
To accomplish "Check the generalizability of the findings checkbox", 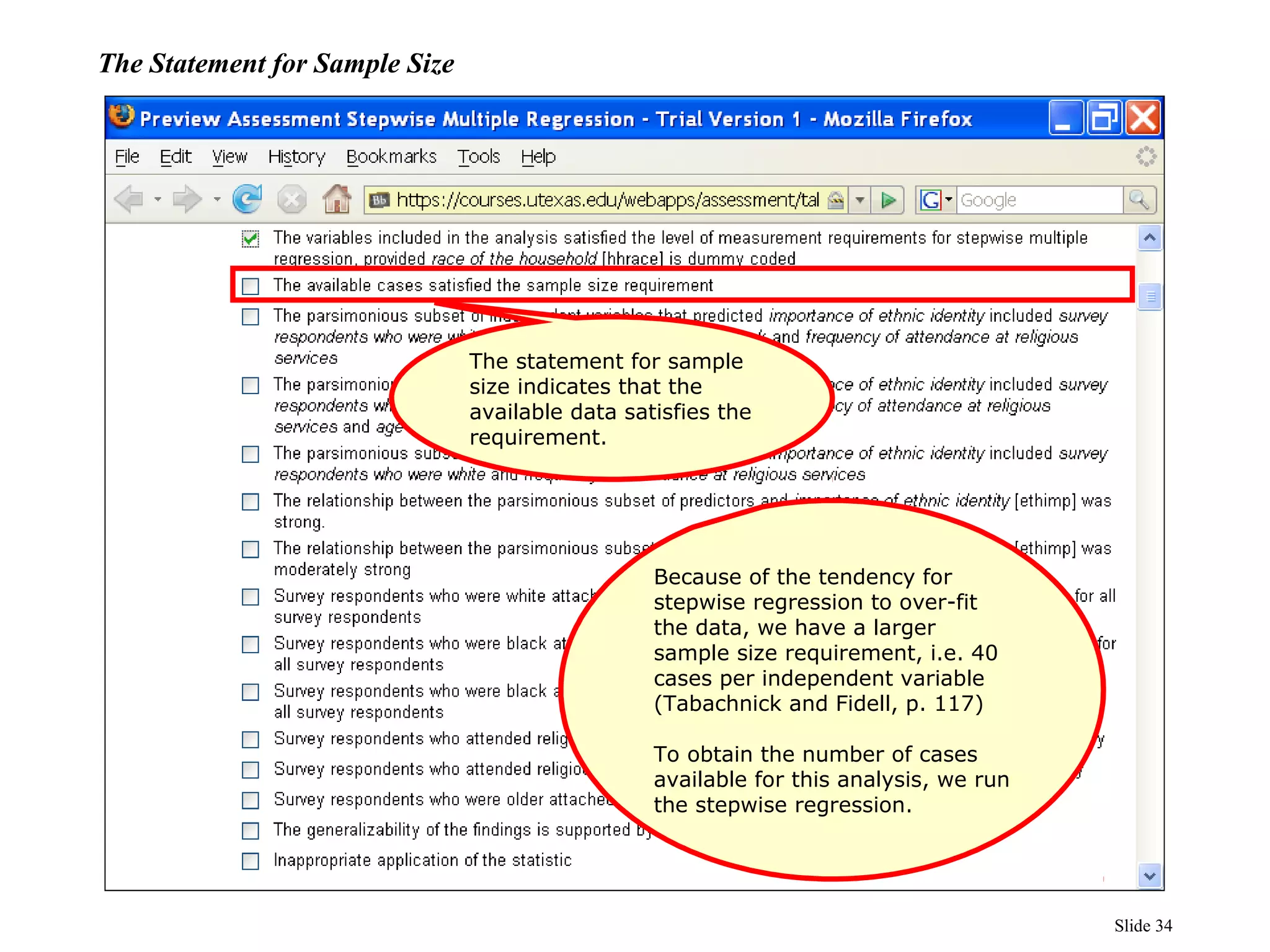I will click(251, 831).
